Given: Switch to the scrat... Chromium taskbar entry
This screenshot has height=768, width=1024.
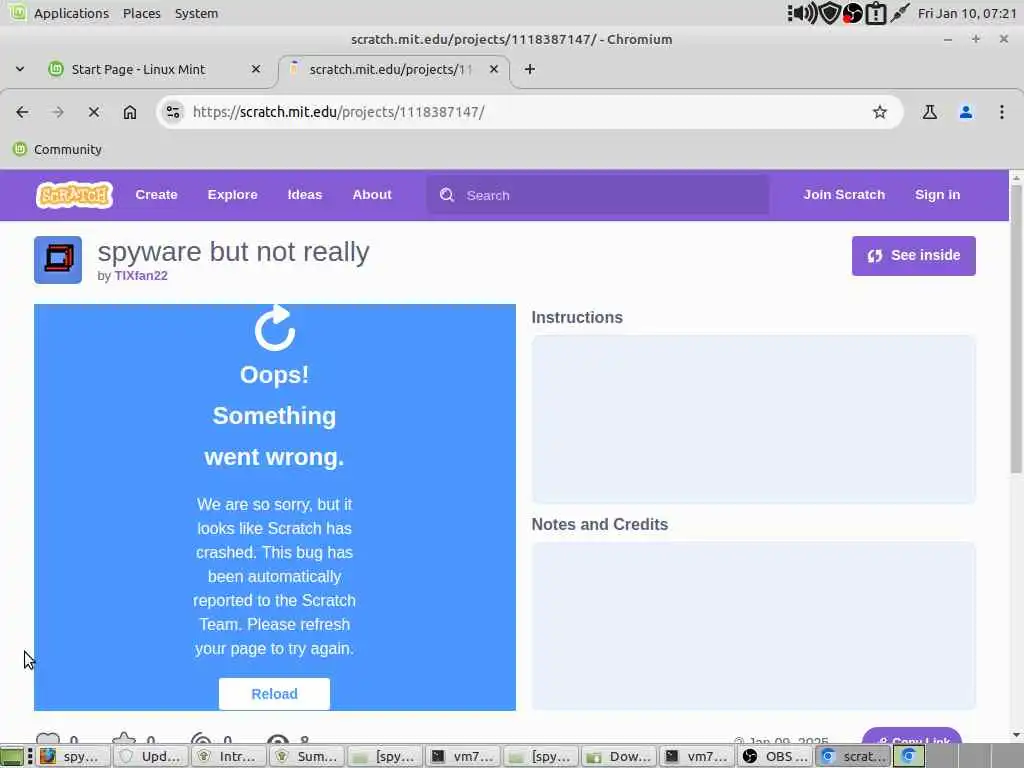Looking at the screenshot, I should (853, 756).
